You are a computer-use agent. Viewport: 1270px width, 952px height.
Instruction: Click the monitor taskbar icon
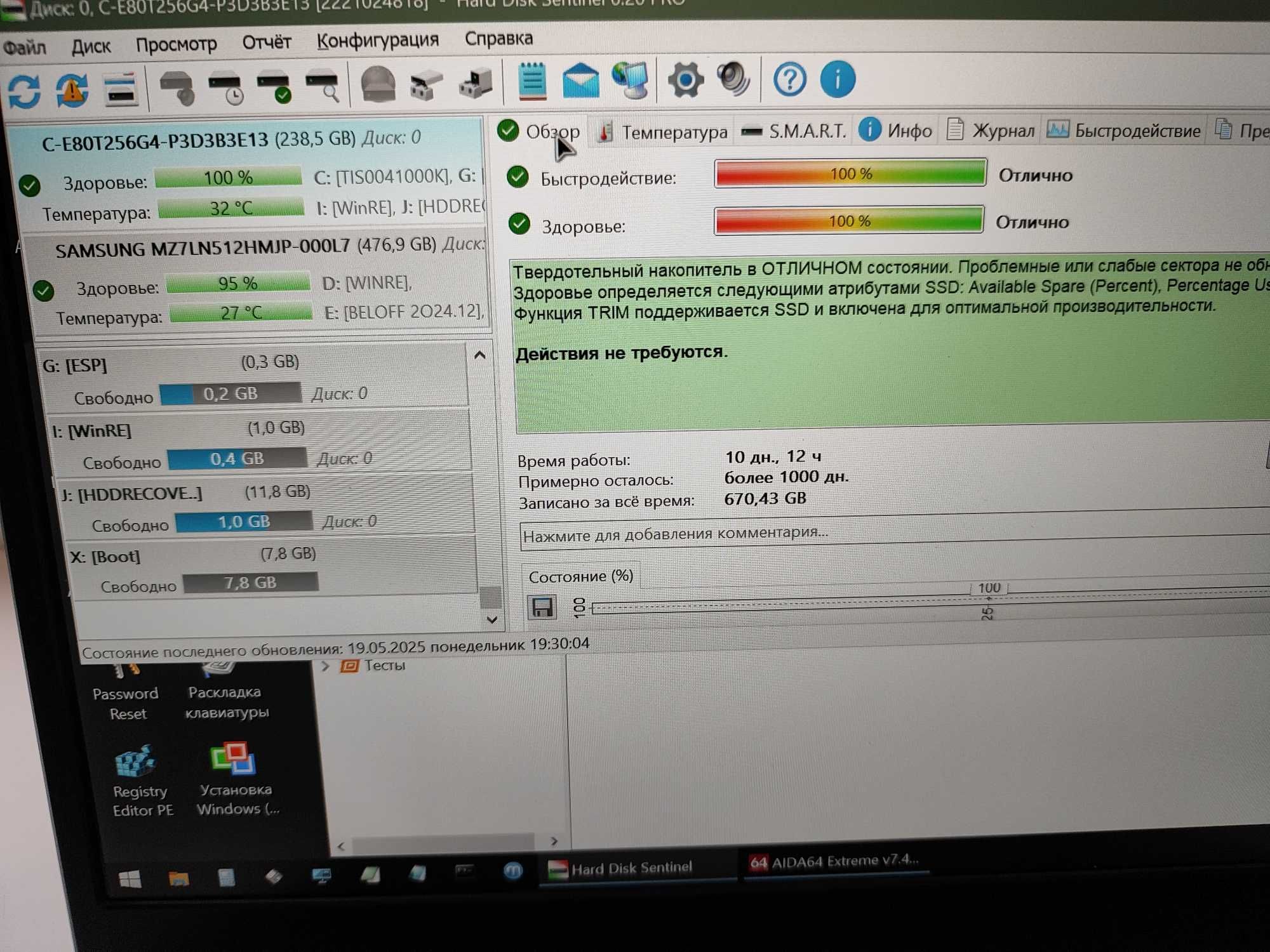pyautogui.click(x=322, y=876)
